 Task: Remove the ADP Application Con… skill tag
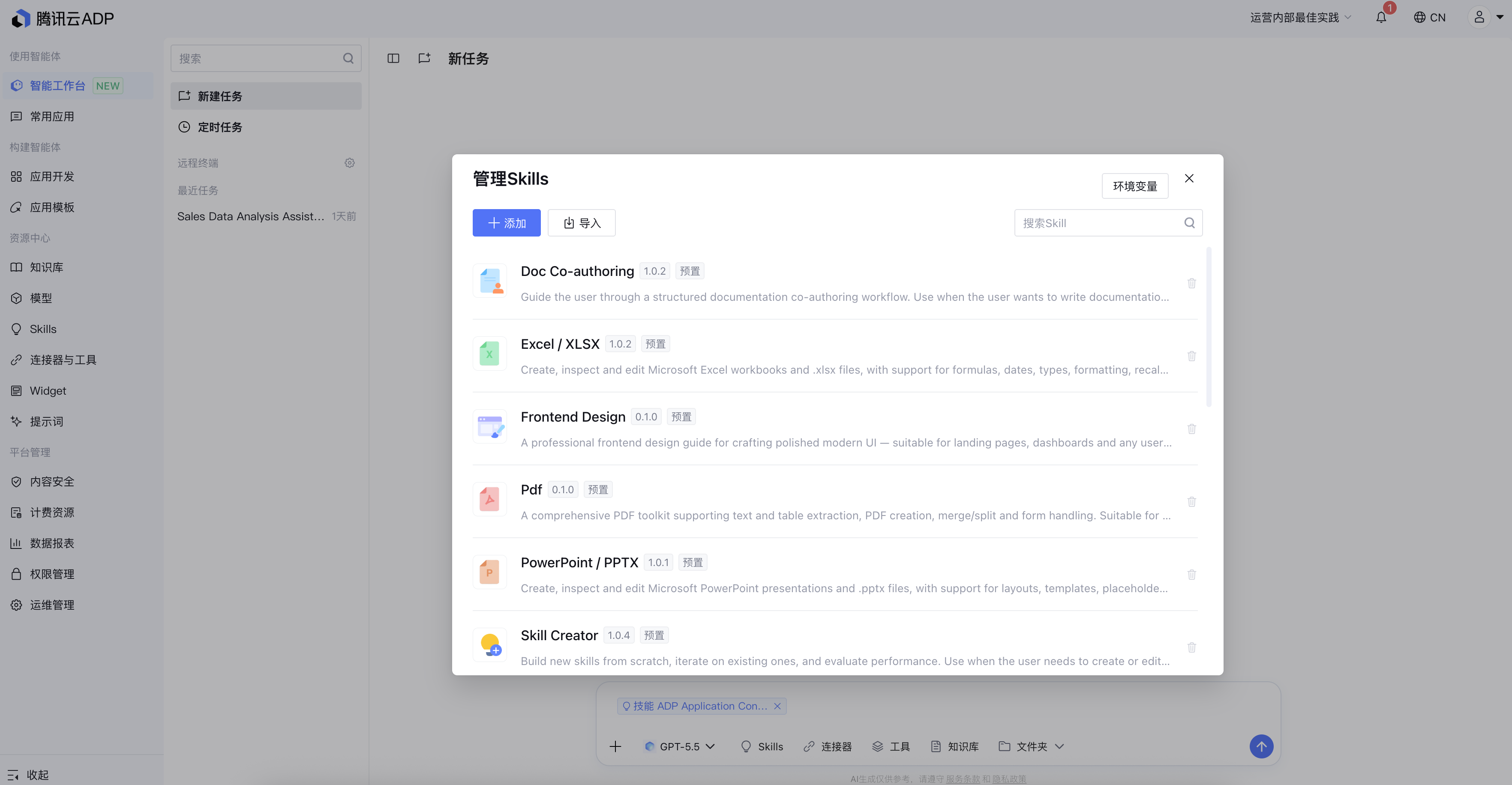tap(777, 706)
